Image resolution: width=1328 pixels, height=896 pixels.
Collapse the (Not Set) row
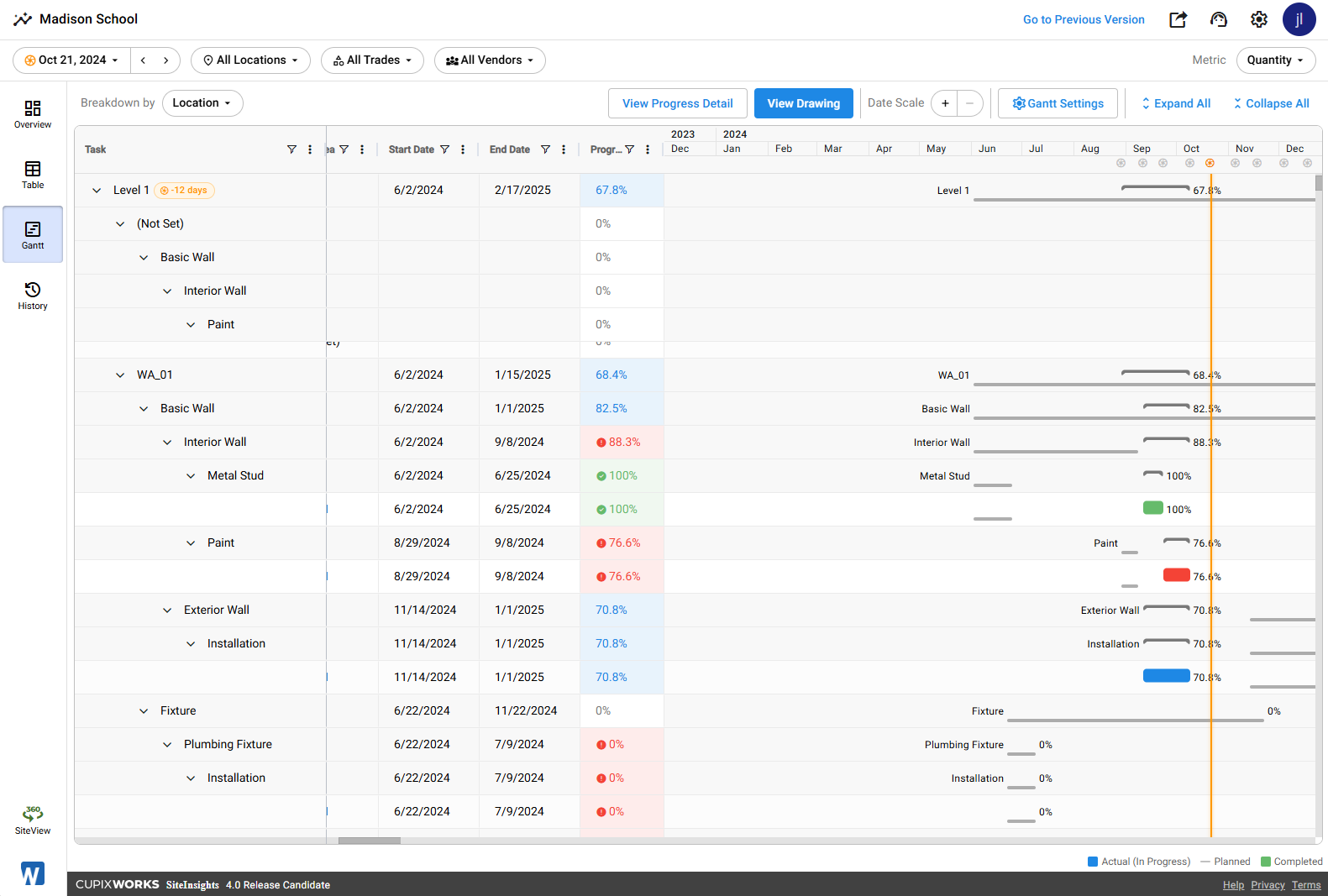coord(120,224)
